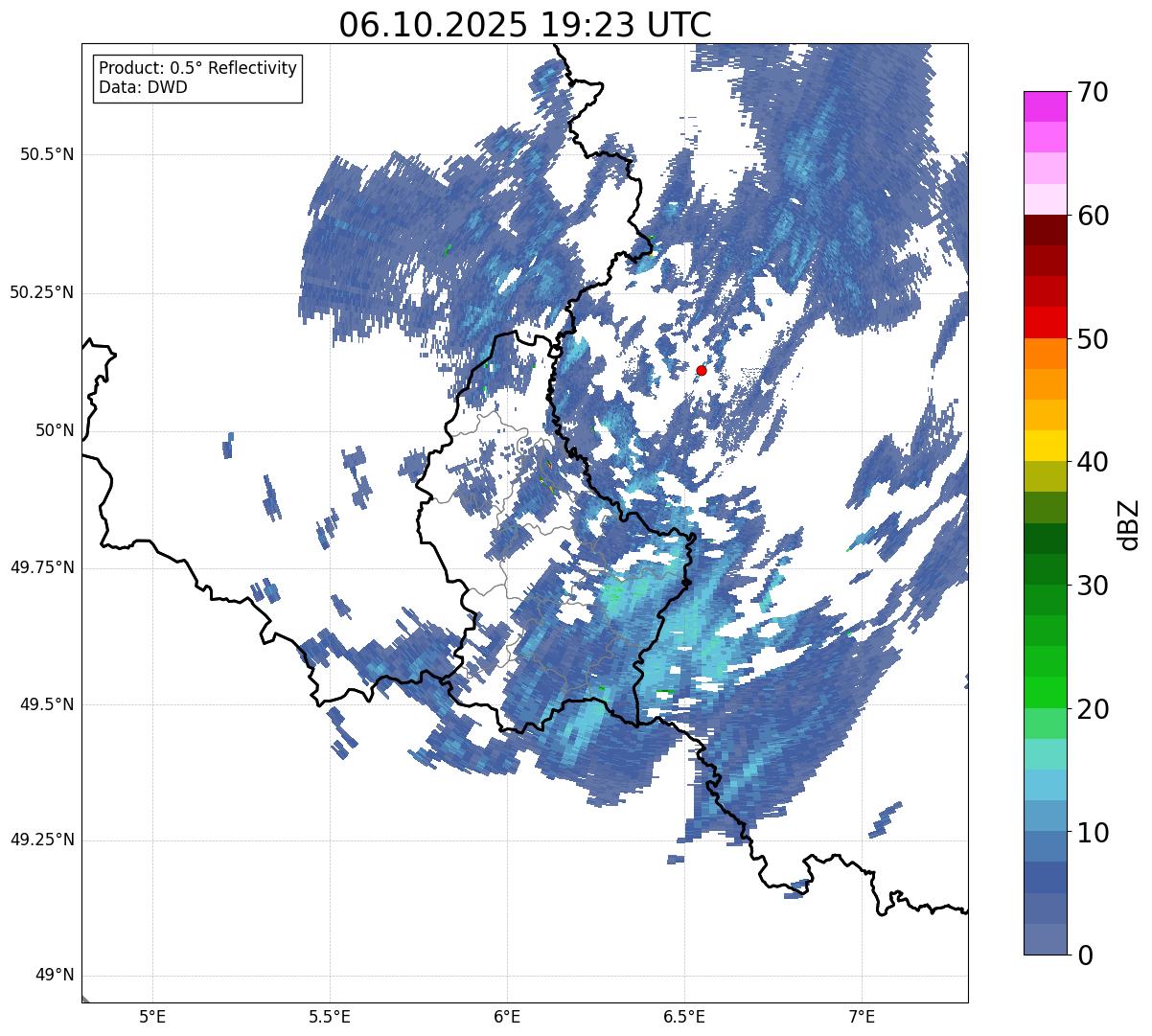
Task: Click the 50°N latitude label
Action: (x=55, y=430)
